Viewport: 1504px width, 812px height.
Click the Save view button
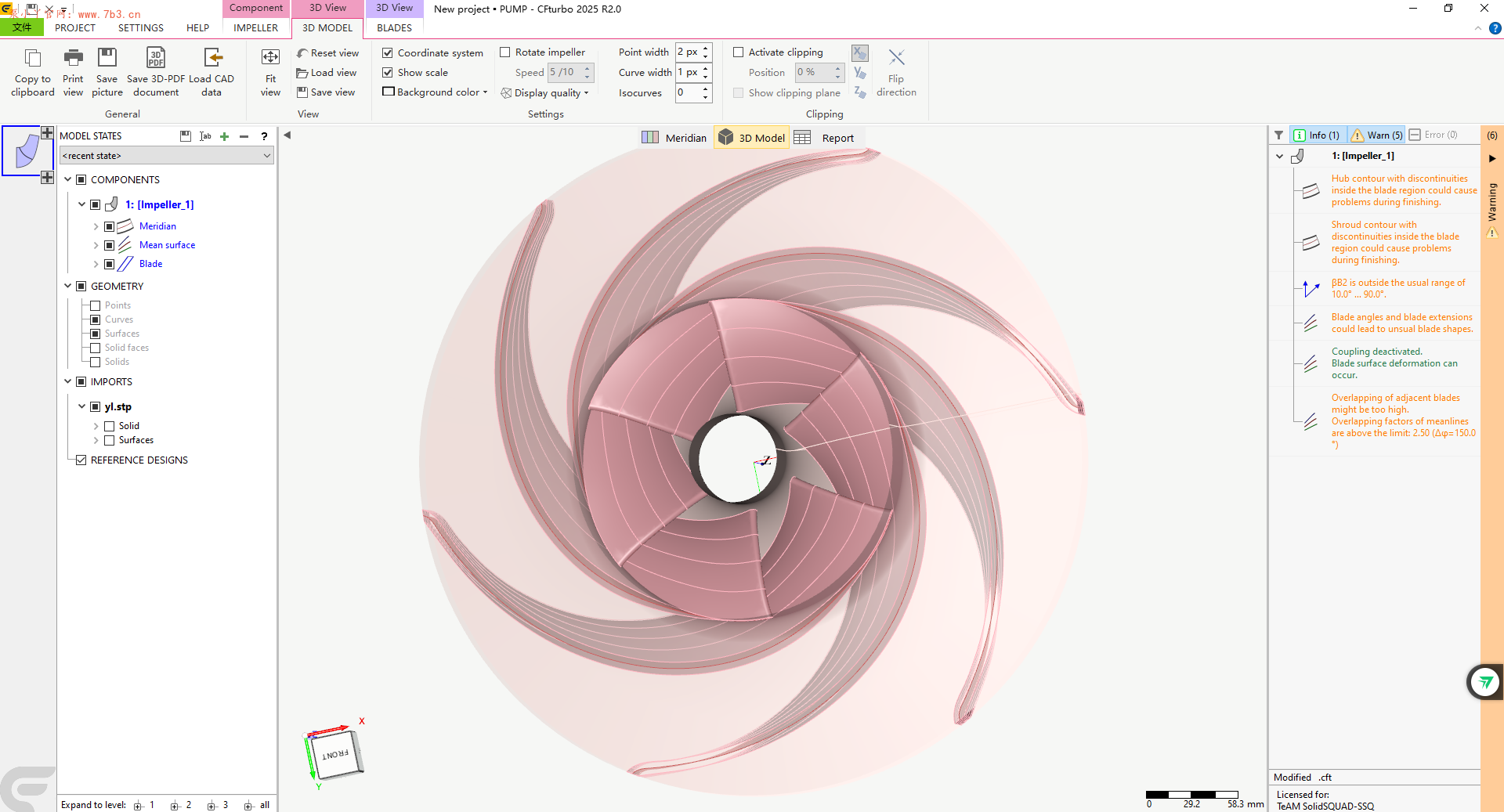click(326, 92)
